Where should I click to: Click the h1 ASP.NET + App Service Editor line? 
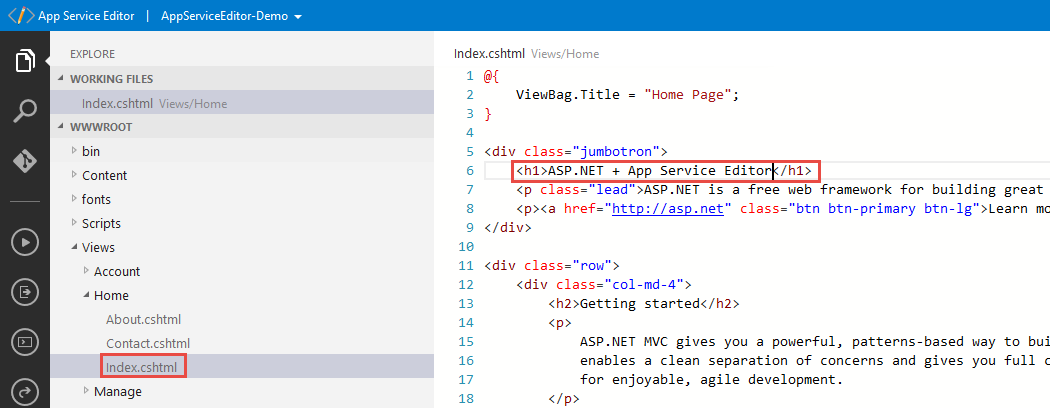pos(666,171)
